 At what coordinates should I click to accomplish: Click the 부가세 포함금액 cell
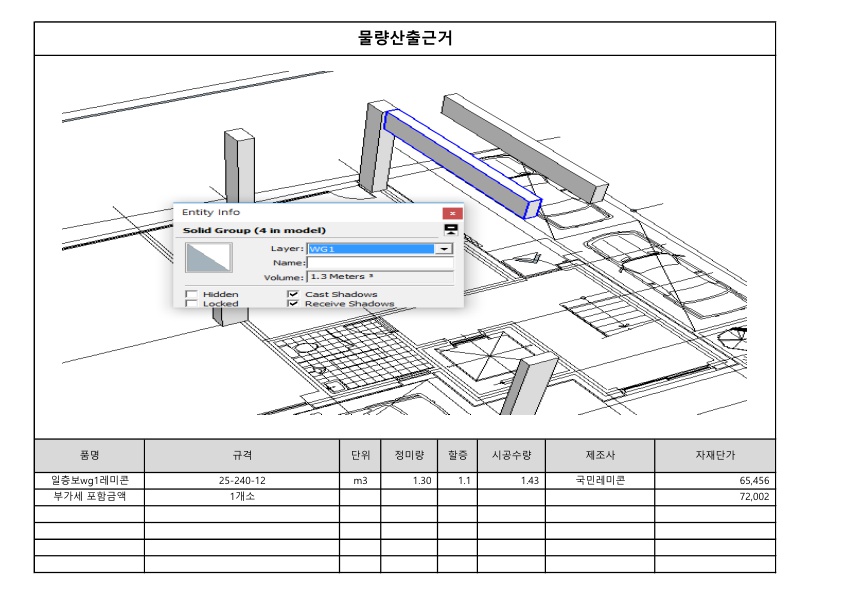click(x=90, y=497)
